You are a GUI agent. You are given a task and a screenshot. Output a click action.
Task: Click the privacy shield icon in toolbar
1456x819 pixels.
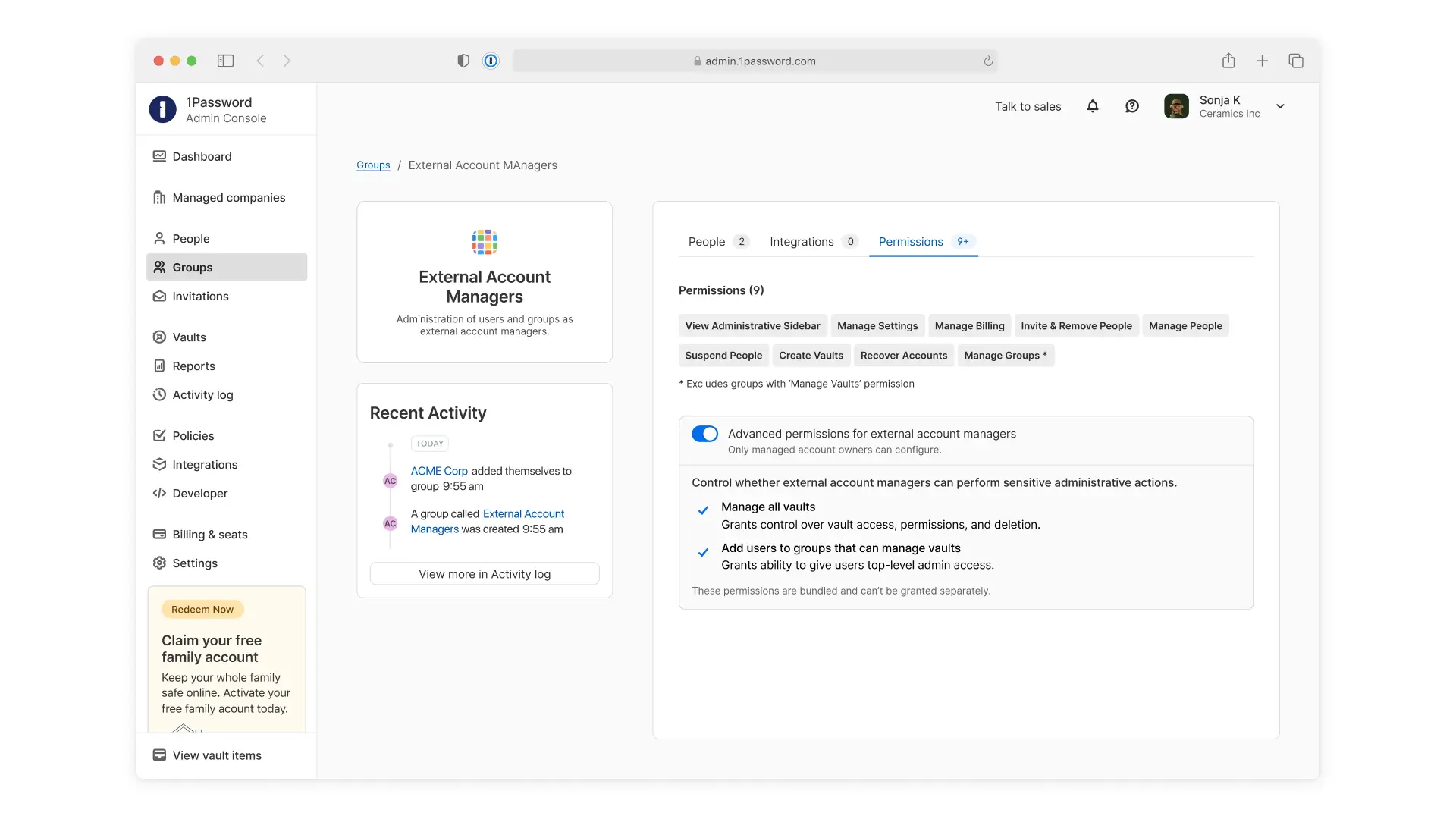click(x=463, y=61)
